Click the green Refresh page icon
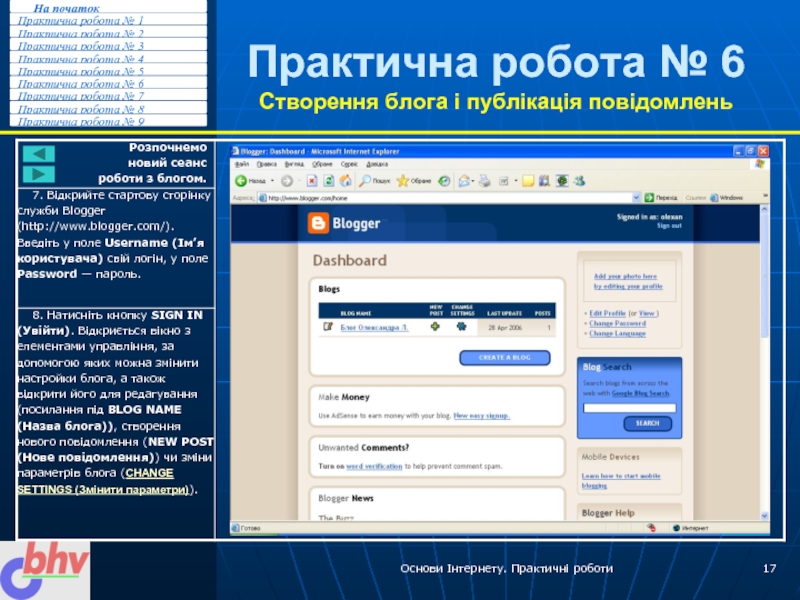Image resolution: width=800 pixels, height=600 pixels. [327, 181]
